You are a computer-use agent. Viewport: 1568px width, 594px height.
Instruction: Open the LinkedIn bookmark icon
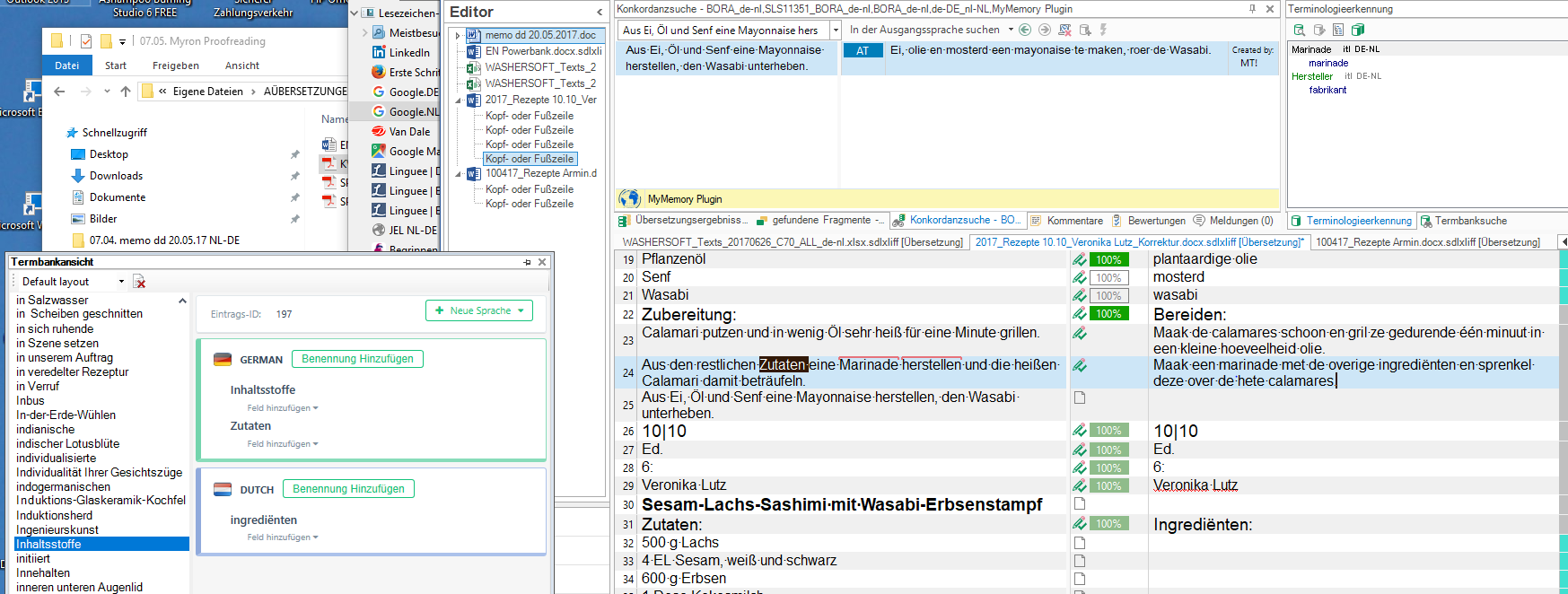point(379,52)
